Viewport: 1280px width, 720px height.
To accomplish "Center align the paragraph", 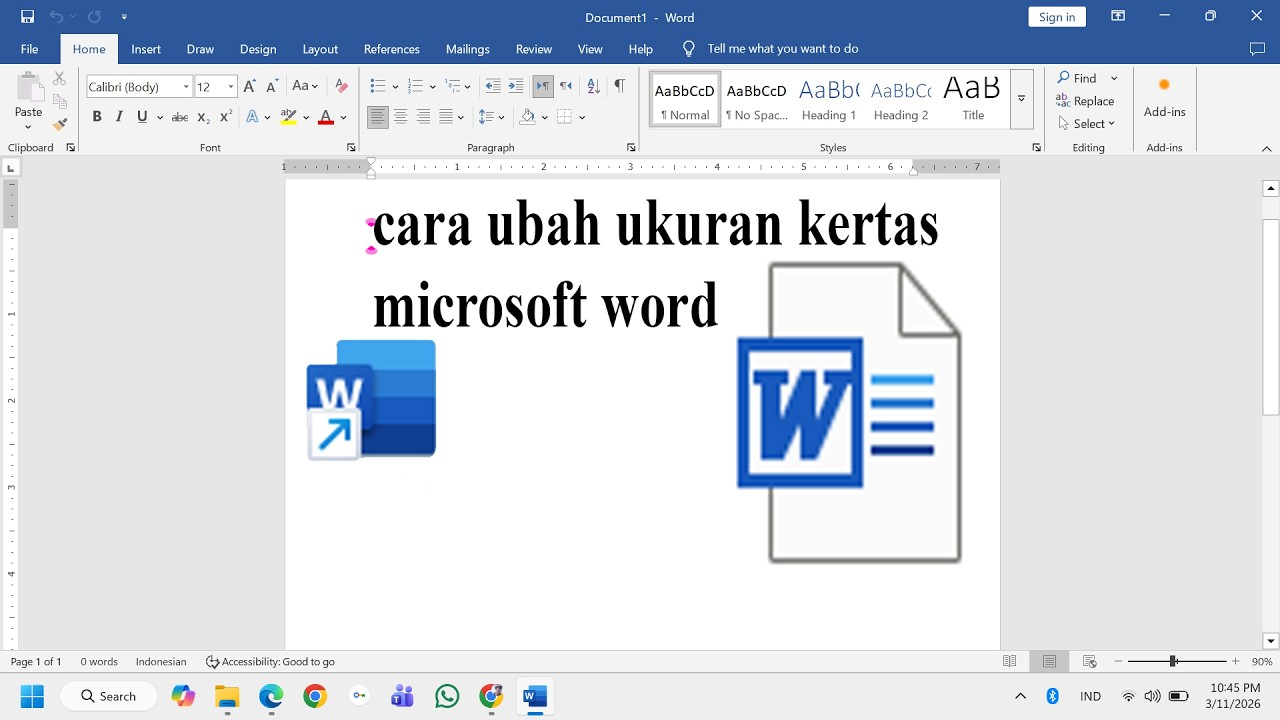I will pyautogui.click(x=400, y=117).
